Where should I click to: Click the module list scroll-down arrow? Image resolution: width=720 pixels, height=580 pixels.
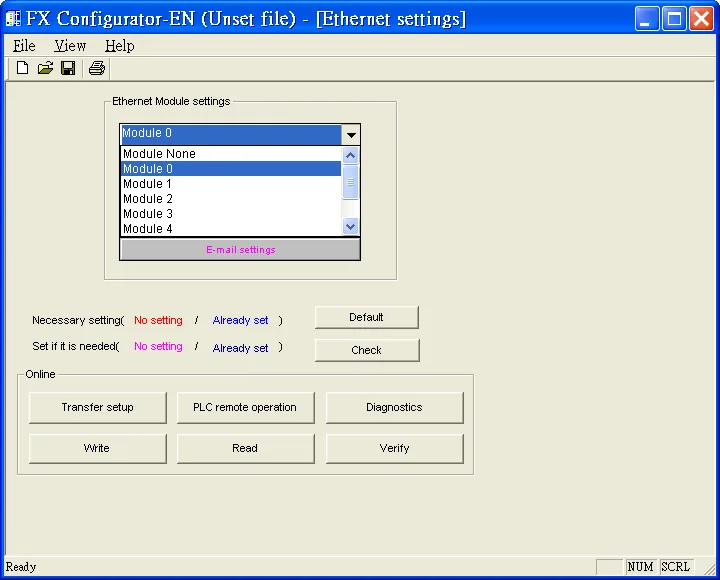click(x=350, y=226)
